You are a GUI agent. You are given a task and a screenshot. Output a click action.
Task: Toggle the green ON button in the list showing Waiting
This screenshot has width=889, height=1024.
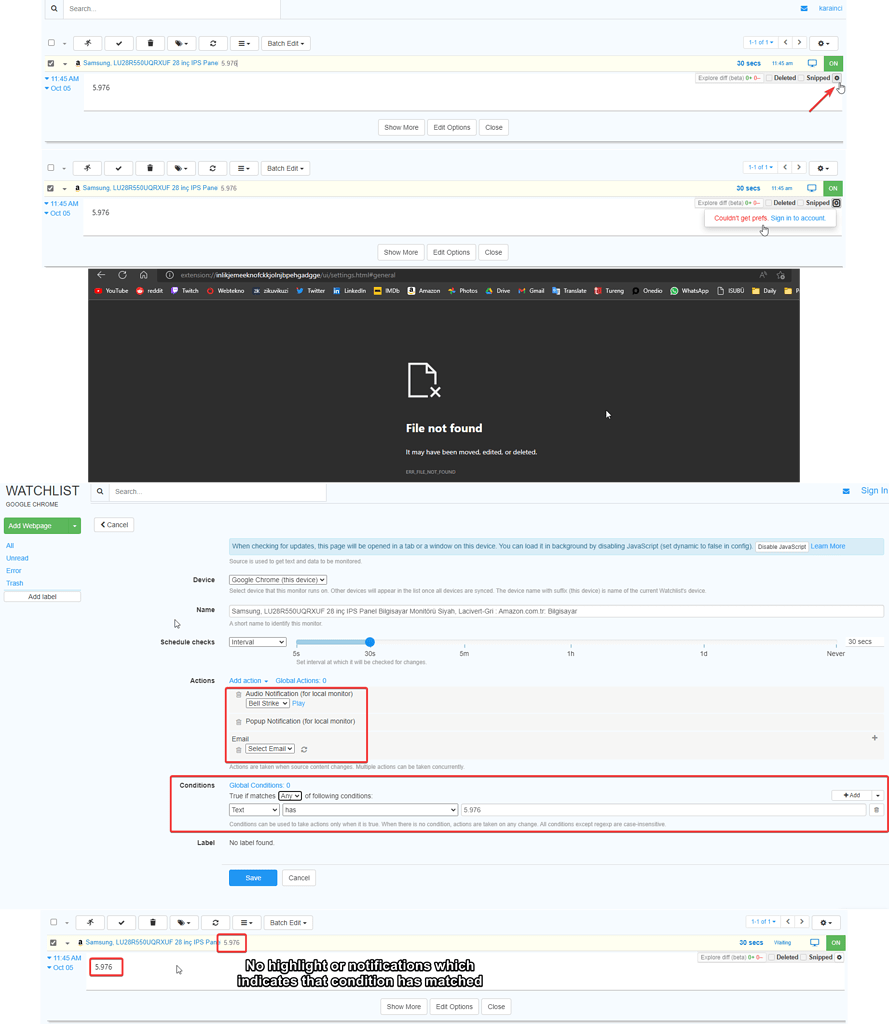tap(835, 942)
